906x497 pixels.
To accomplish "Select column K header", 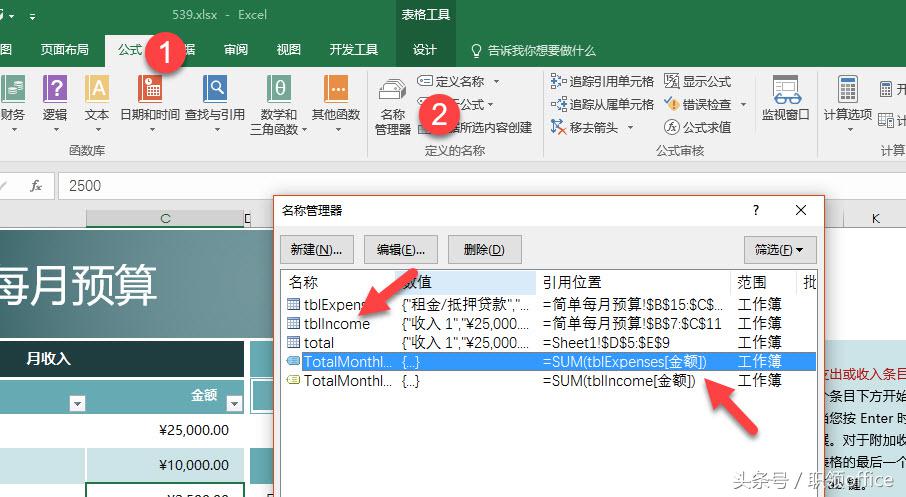I will (x=875, y=218).
